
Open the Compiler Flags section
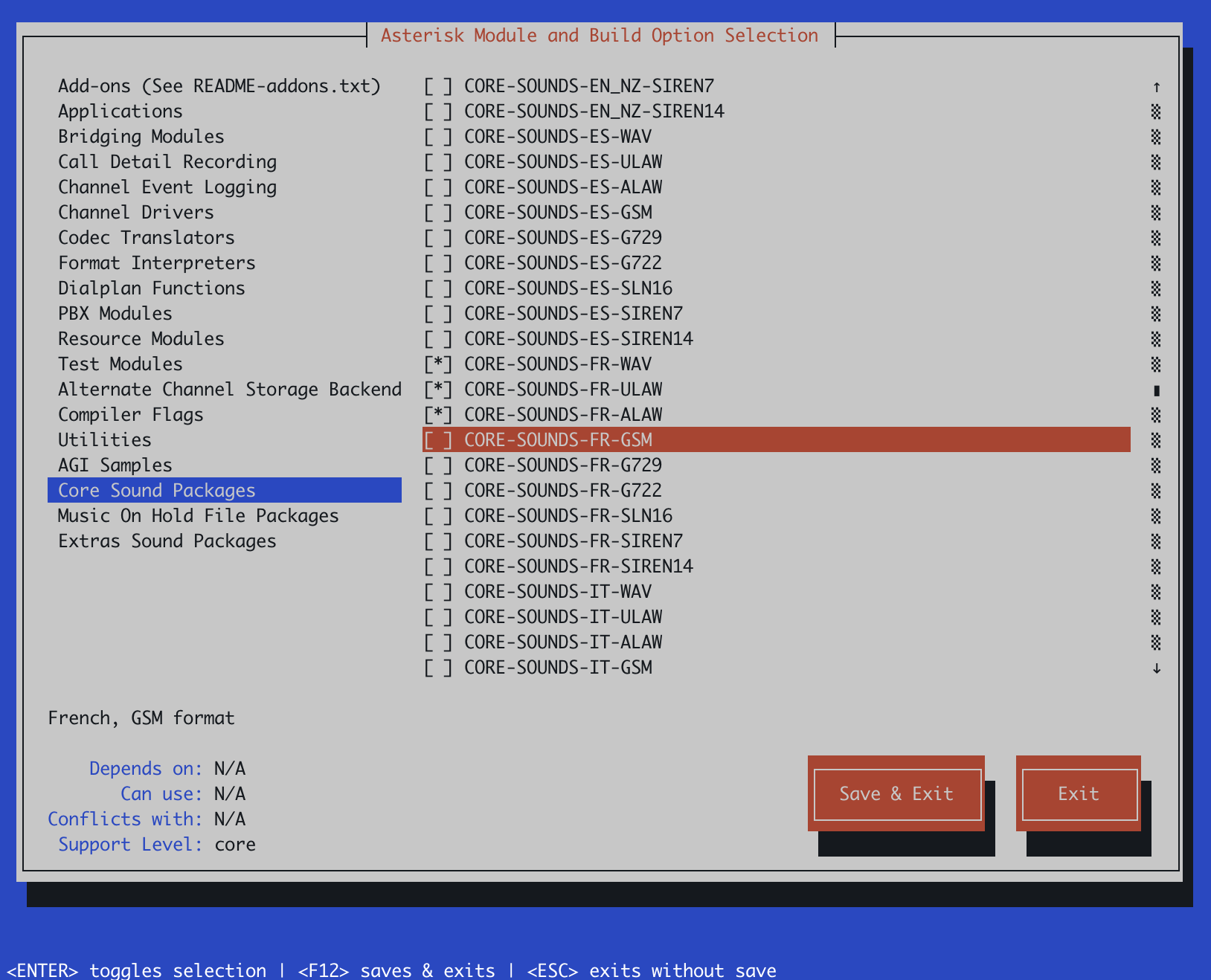tap(131, 415)
